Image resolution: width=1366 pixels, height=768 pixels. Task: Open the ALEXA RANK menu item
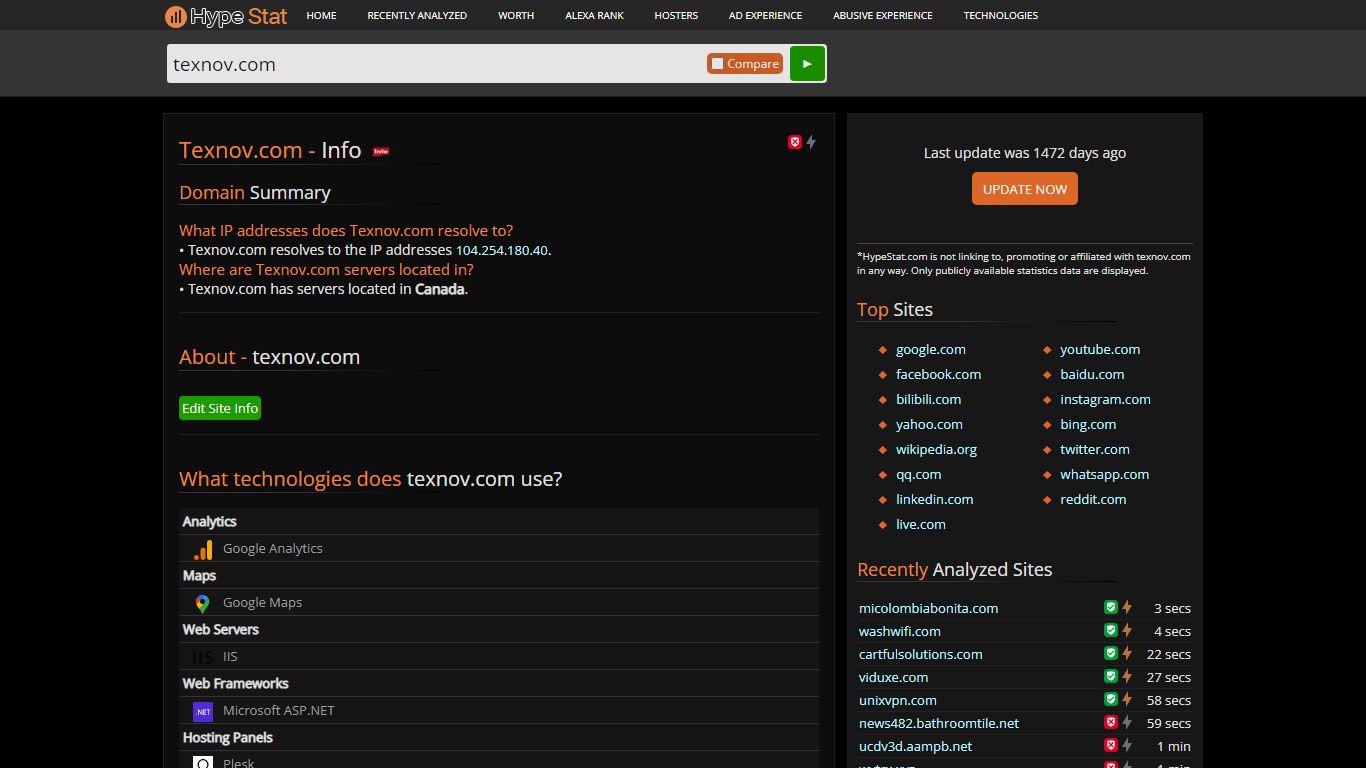(x=594, y=15)
